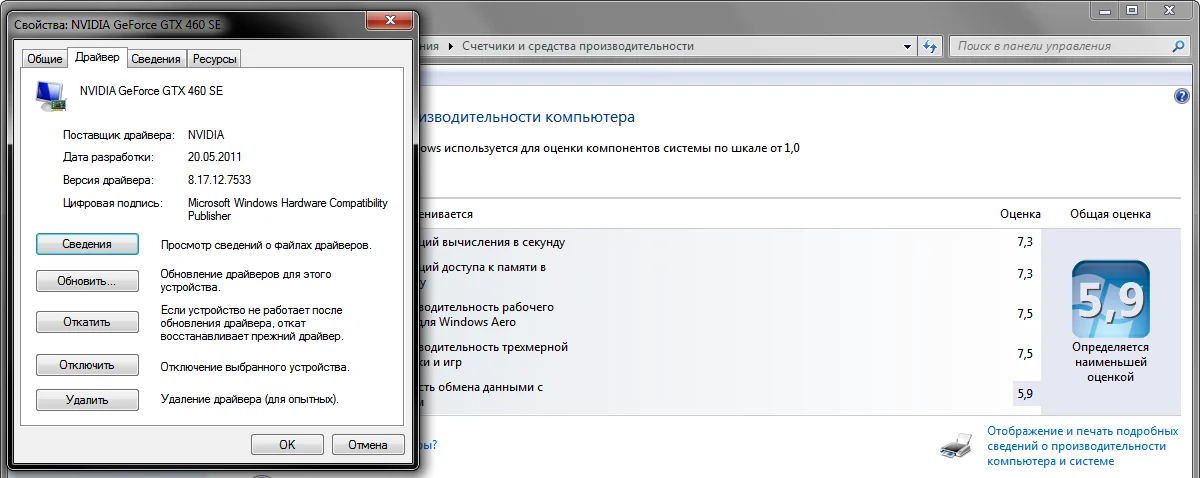Open the address bar history dropdown
The height and width of the screenshot is (478, 1200).
point(908,46)
